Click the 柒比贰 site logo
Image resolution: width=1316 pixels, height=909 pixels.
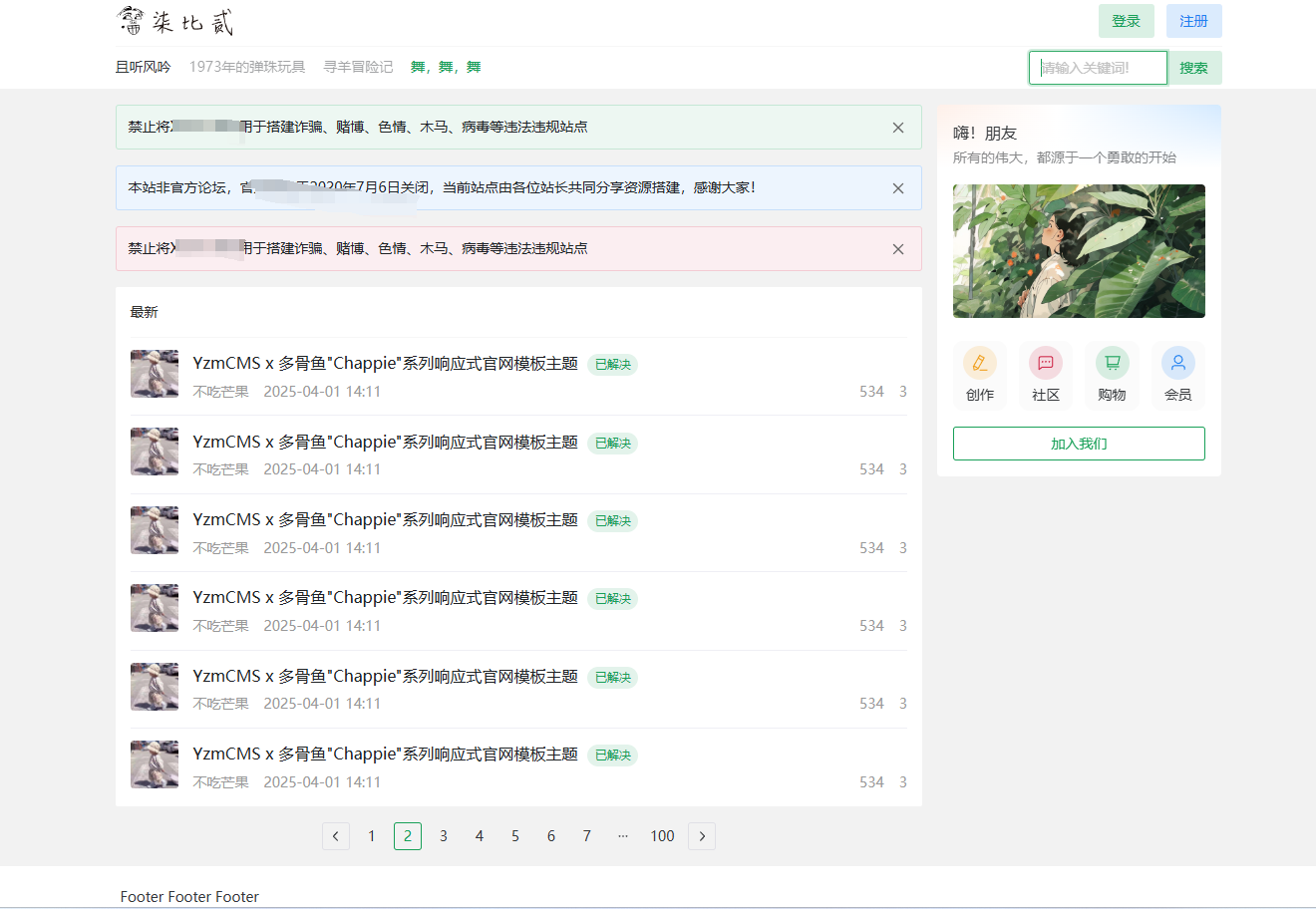(174, 21)
